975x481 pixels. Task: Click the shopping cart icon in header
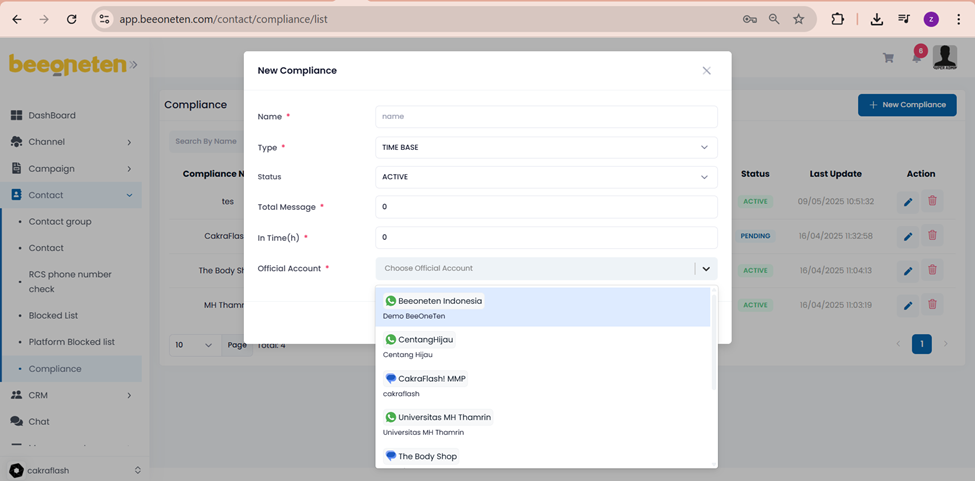(x=888, y=58)
